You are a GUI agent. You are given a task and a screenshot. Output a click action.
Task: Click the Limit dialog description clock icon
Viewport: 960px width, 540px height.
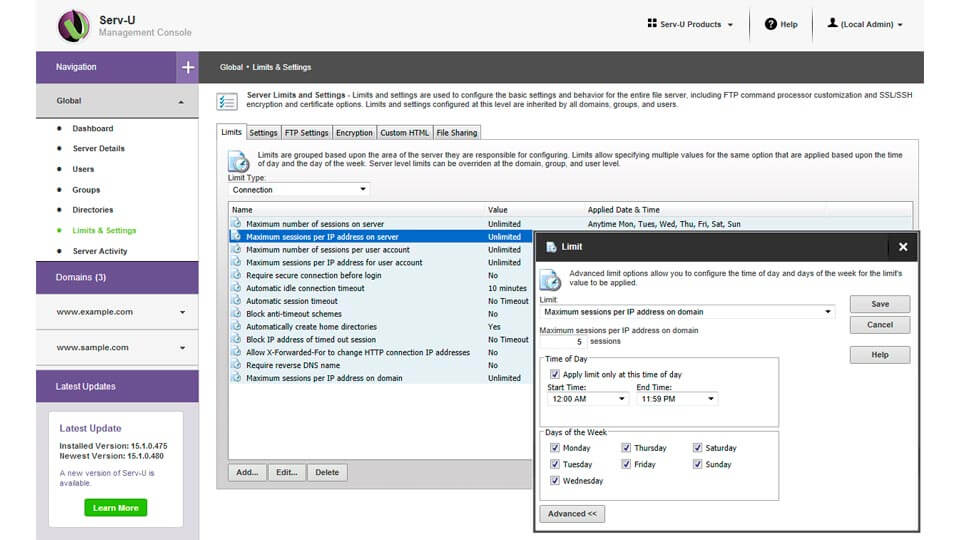tap(550, 279)
